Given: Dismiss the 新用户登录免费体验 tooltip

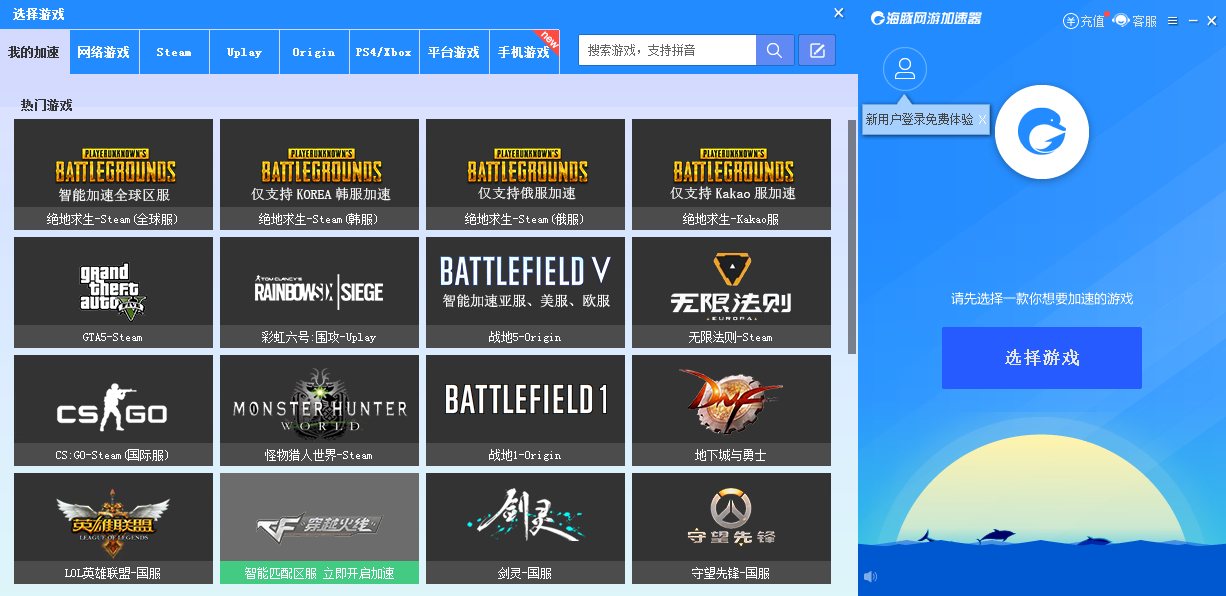Looking at the screenshot, I should [982, 119].
